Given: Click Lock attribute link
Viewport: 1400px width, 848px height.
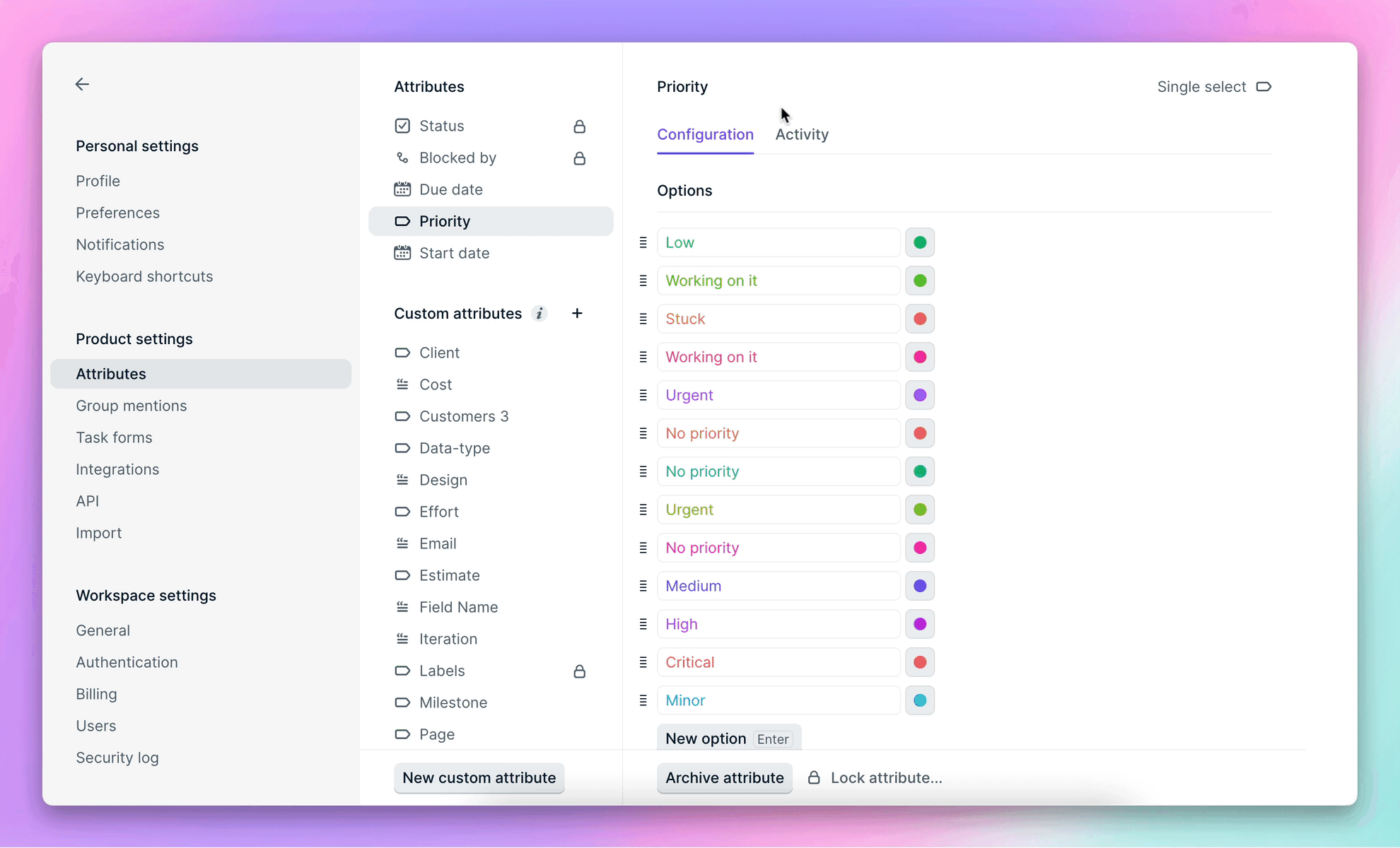Looking at the screenshot, I should pos(886,777).
